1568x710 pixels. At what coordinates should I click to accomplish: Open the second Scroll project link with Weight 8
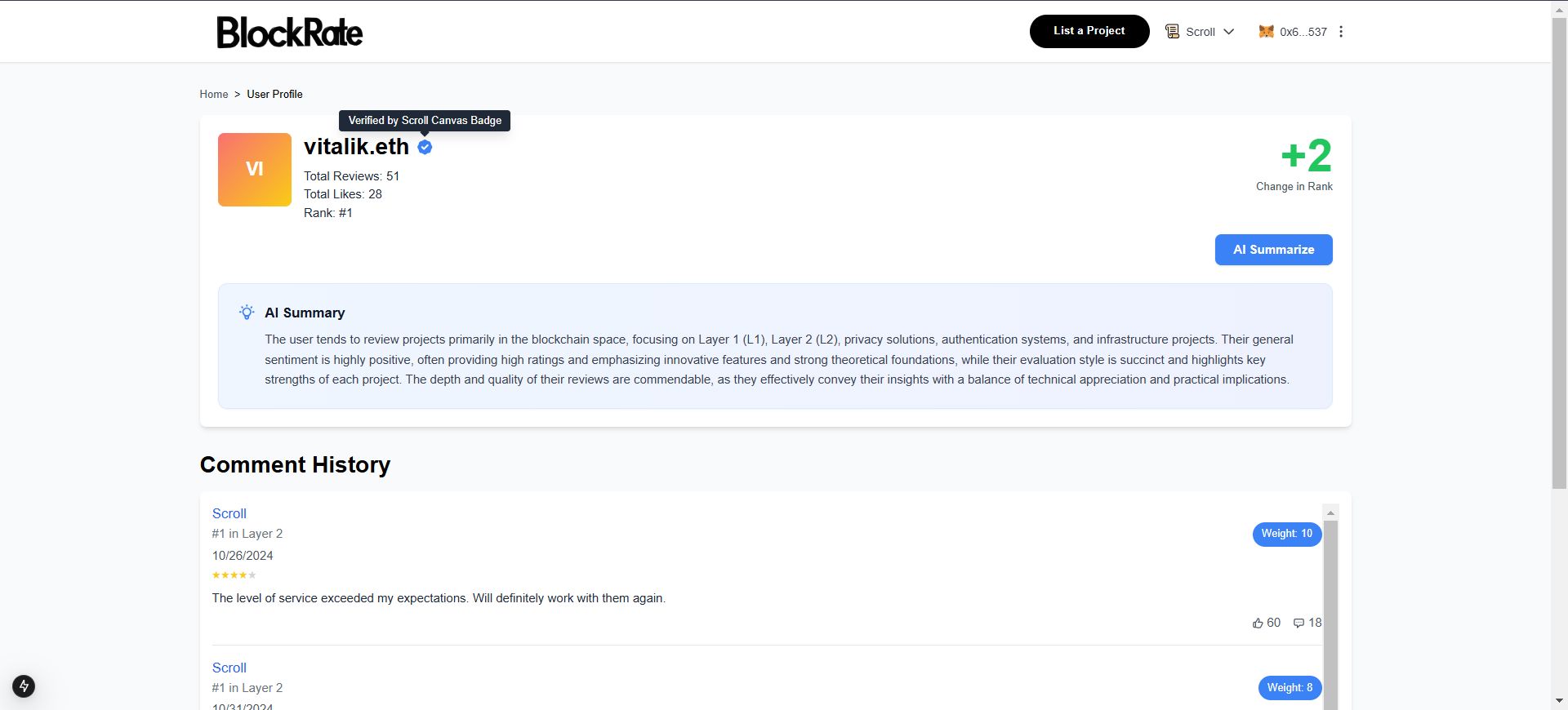(229, 668)
